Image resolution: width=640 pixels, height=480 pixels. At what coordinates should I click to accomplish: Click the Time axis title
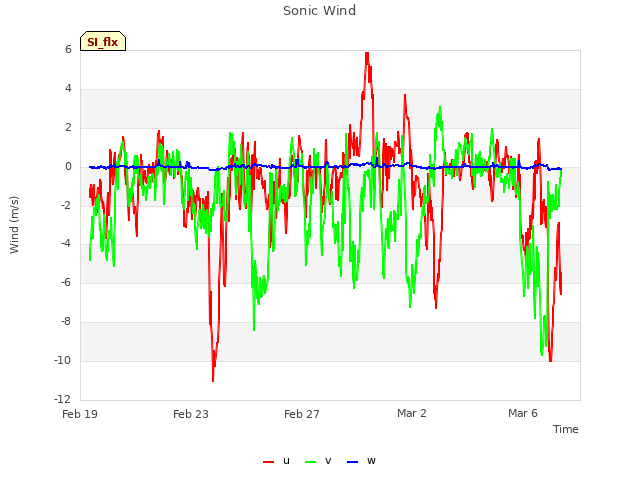tap(566, 429)
